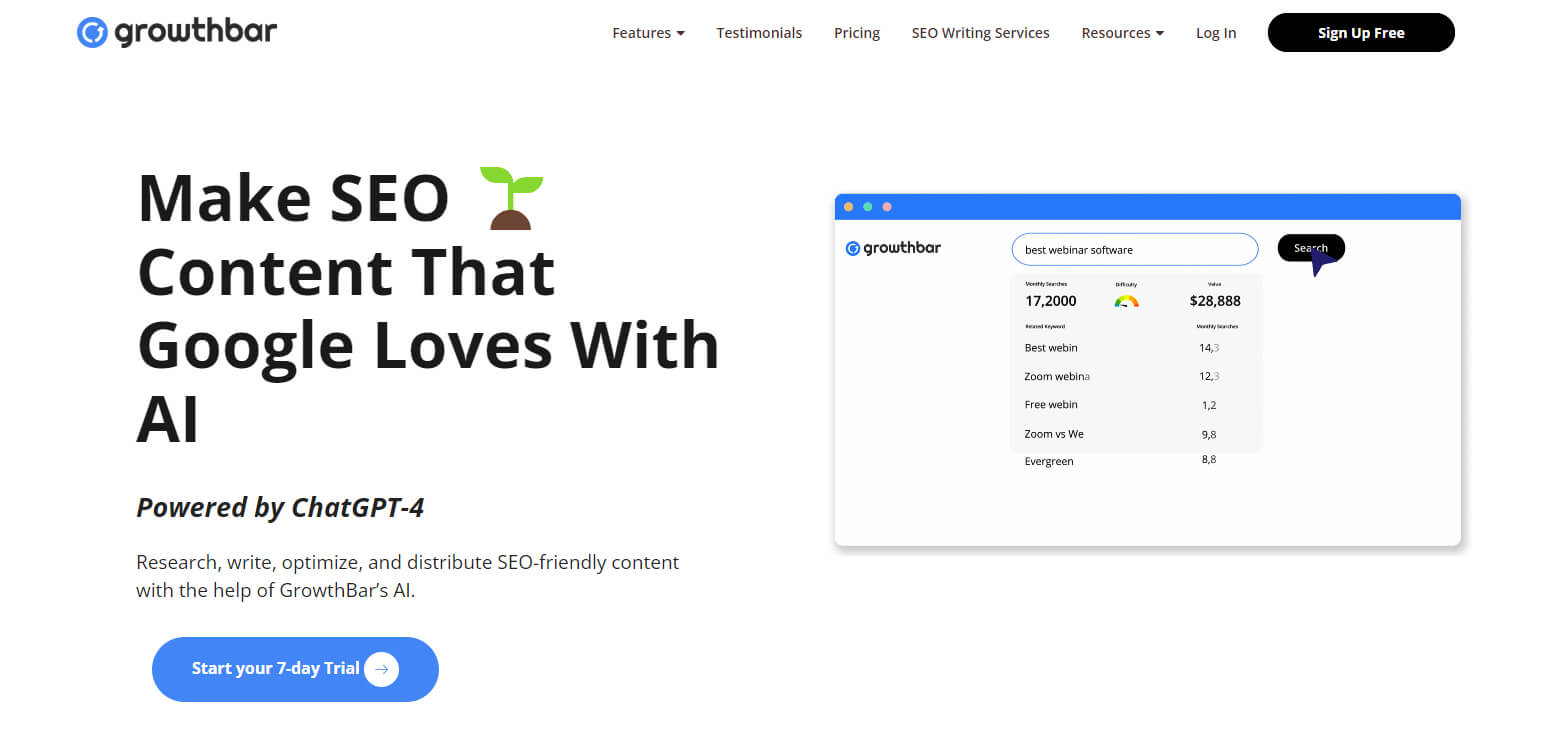Click the difficulty gauge icon
The width and height of the screenshot is (1546, 731).
[x=1126, y=300]
